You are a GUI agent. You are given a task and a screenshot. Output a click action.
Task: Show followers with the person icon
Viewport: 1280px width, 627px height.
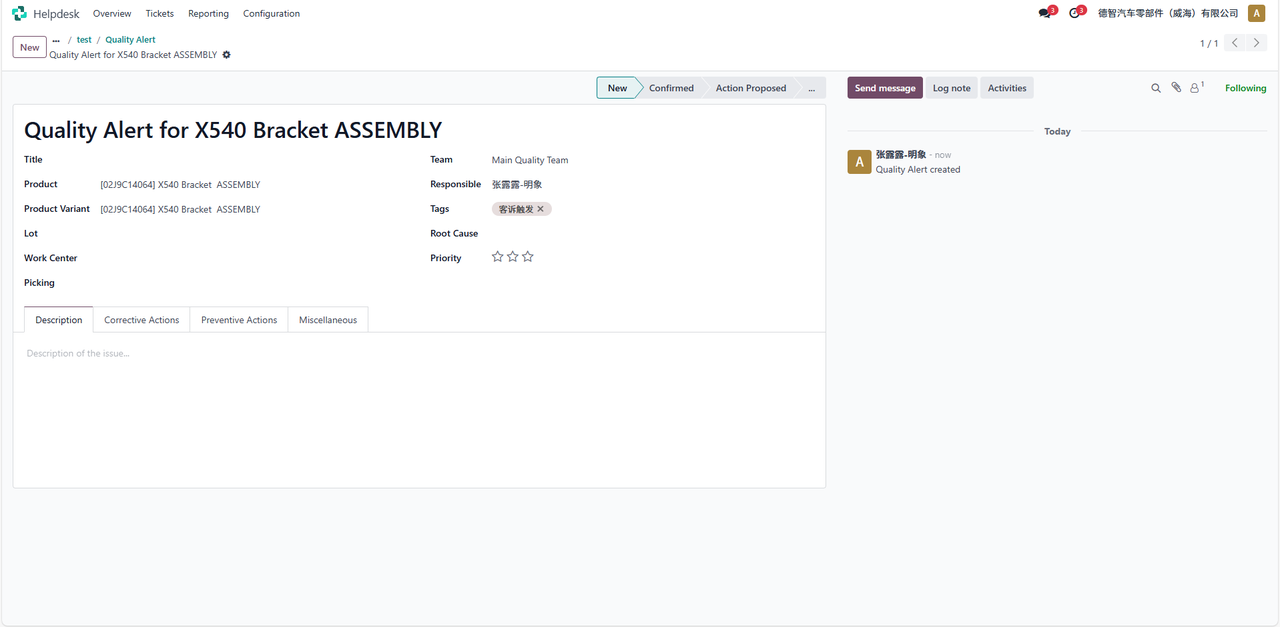[x=1195, y=88]
